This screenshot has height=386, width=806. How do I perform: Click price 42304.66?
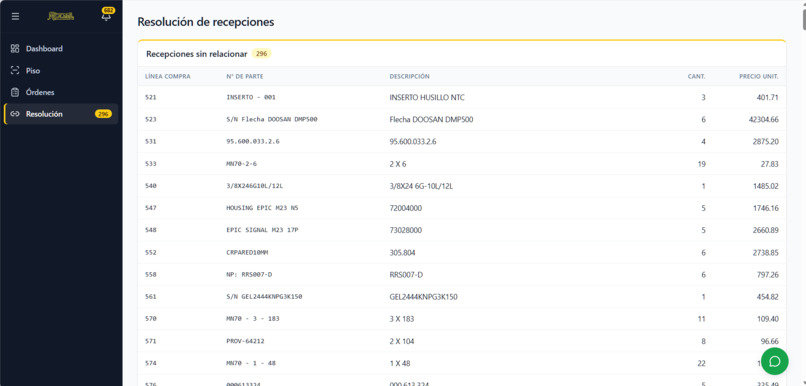(764, 119)
